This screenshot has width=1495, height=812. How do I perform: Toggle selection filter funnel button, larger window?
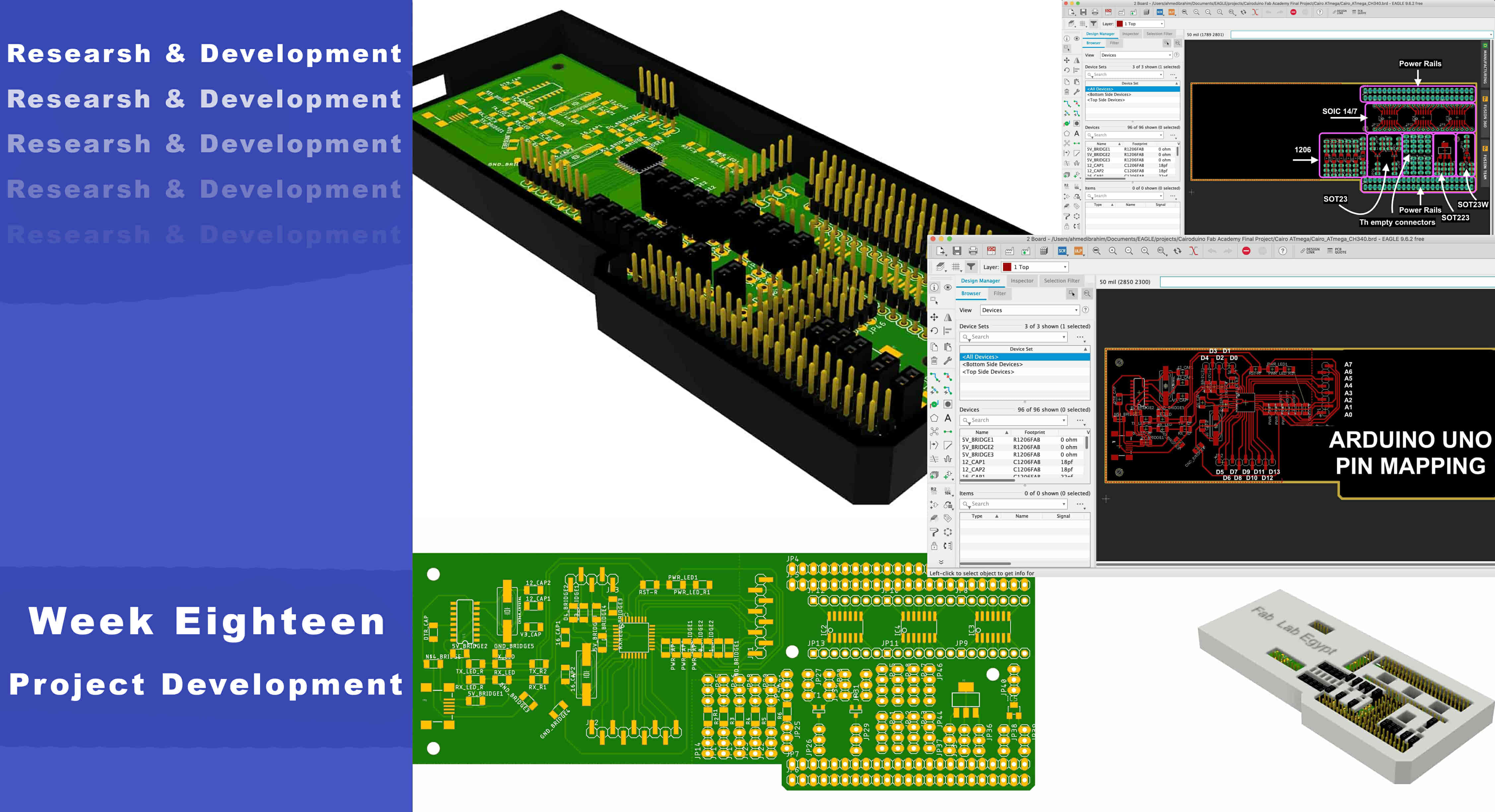(971, 267)
